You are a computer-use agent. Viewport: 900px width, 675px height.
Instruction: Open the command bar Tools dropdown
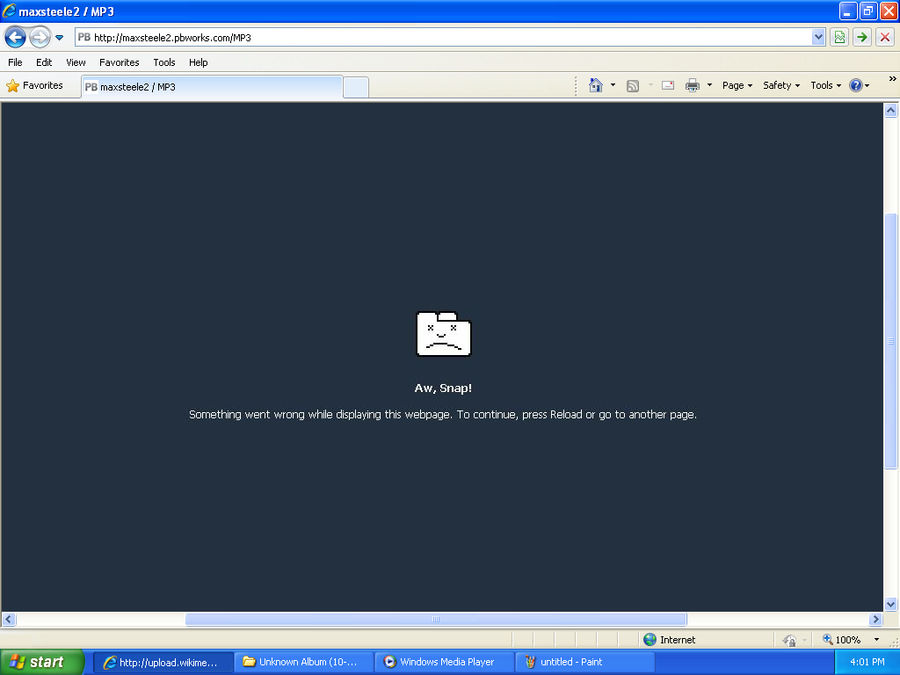point(826,86)
